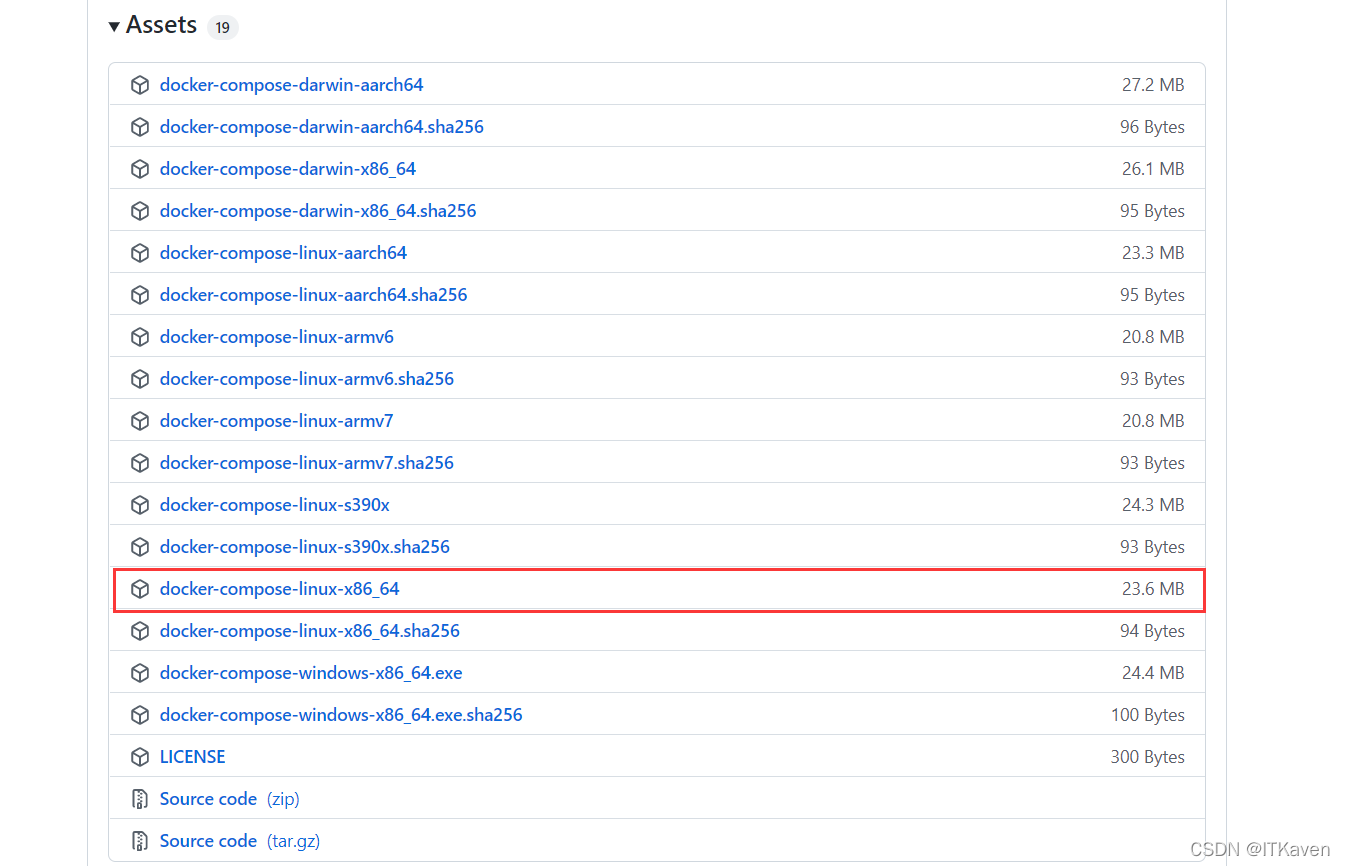Click the zip file icon beside Source code (zip)
The width and height of the screenshot is (1345, 866).
140,799
